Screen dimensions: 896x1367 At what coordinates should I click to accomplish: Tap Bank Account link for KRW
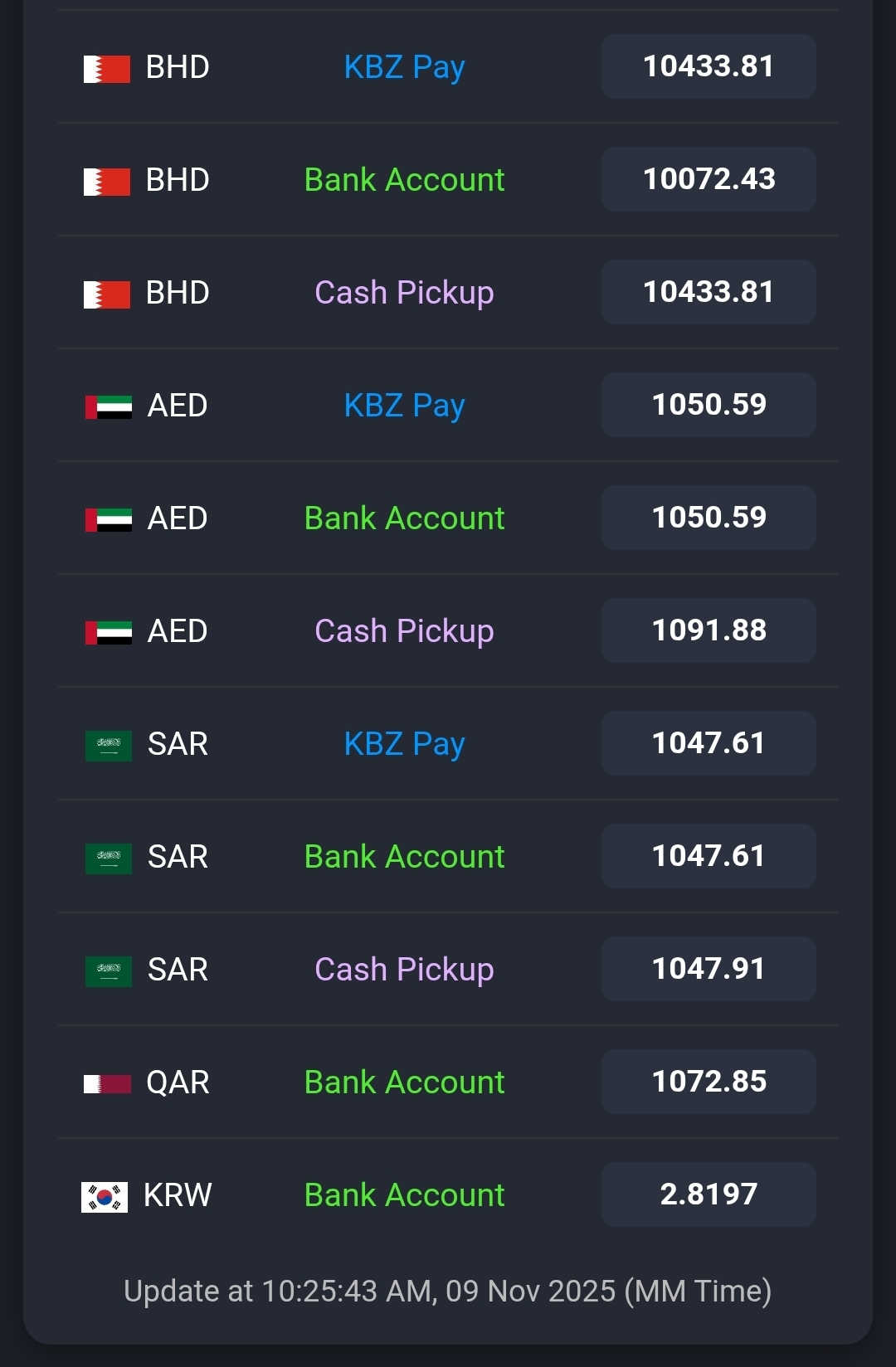(404, 1195)
